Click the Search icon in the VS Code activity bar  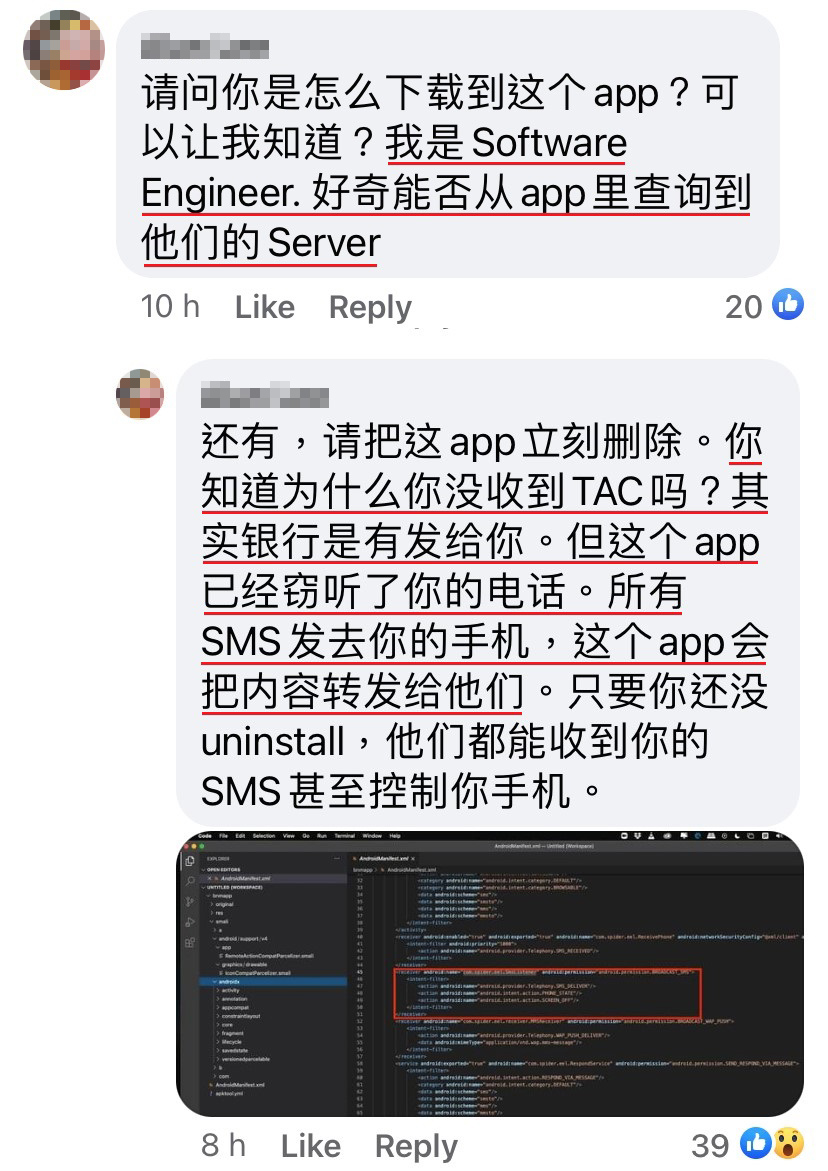point(190,881)
